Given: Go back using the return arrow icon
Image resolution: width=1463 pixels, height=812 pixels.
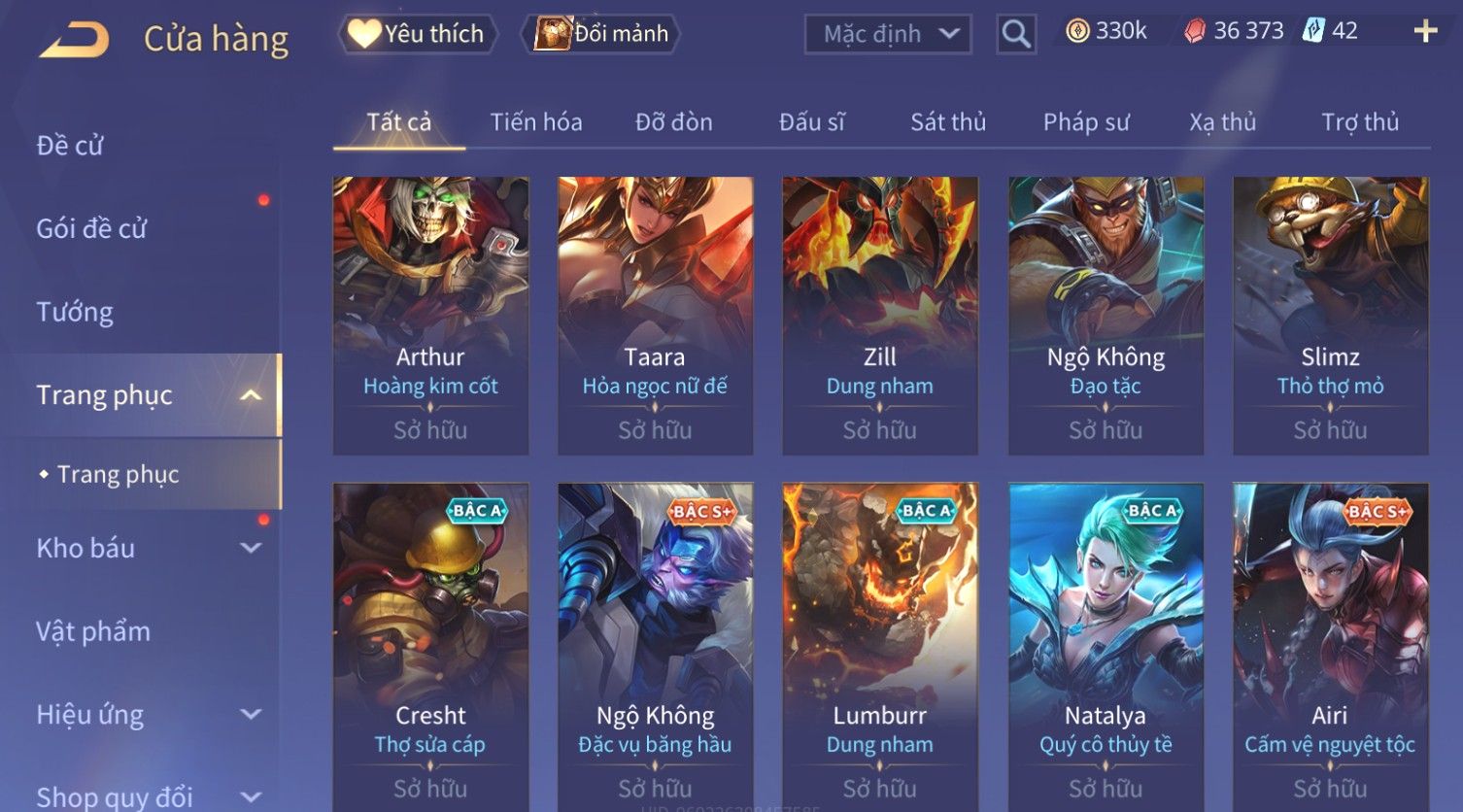Looking at the screenshot, I should tap(74, 40).
